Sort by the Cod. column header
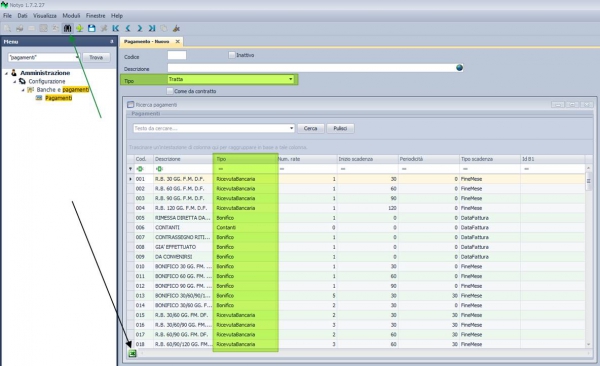The height and width of the screenshot is (366, 600). [x=143, y=159]
